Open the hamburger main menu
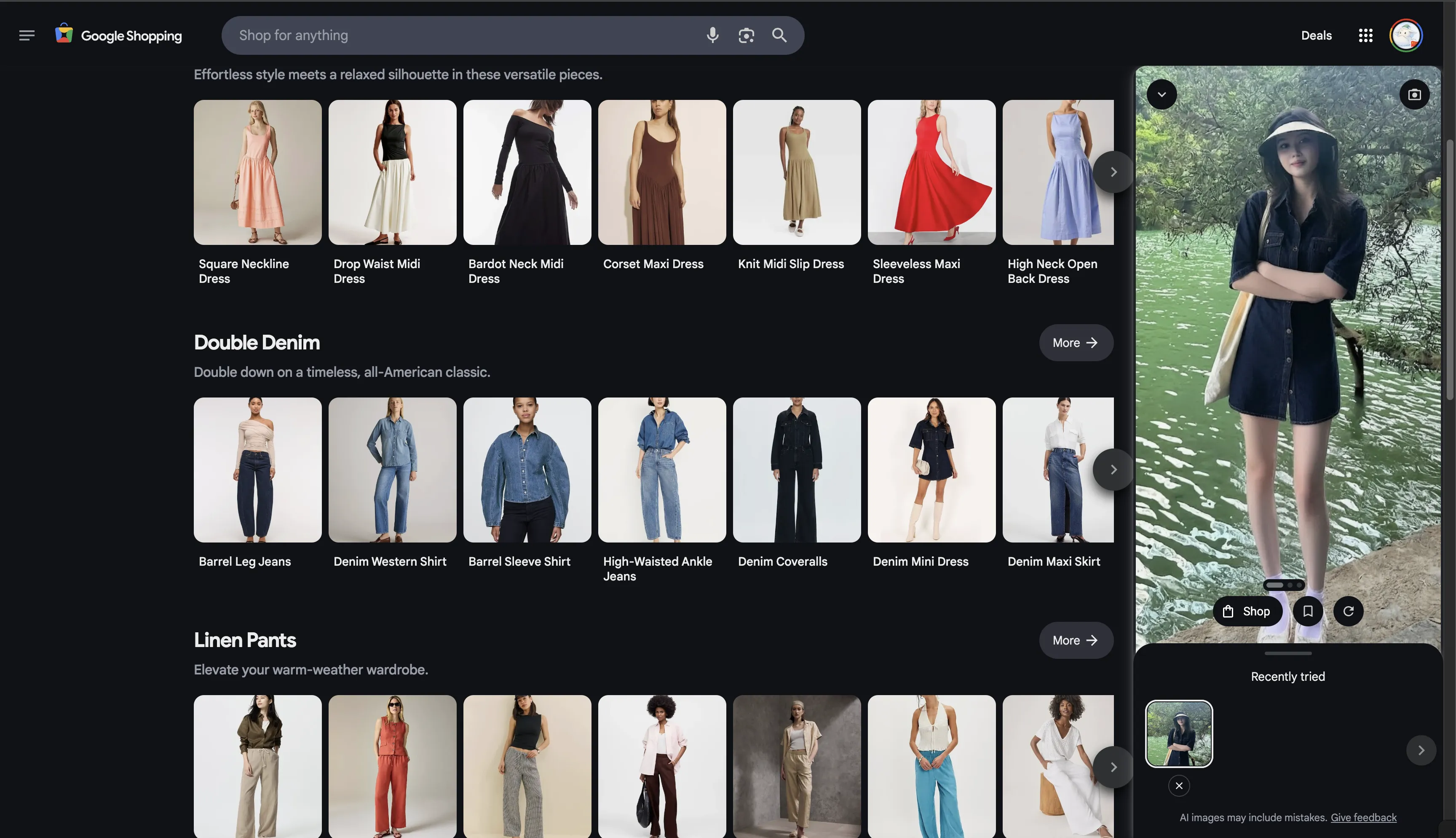This screenshot has height=838, width=1456. click(27, 36)
